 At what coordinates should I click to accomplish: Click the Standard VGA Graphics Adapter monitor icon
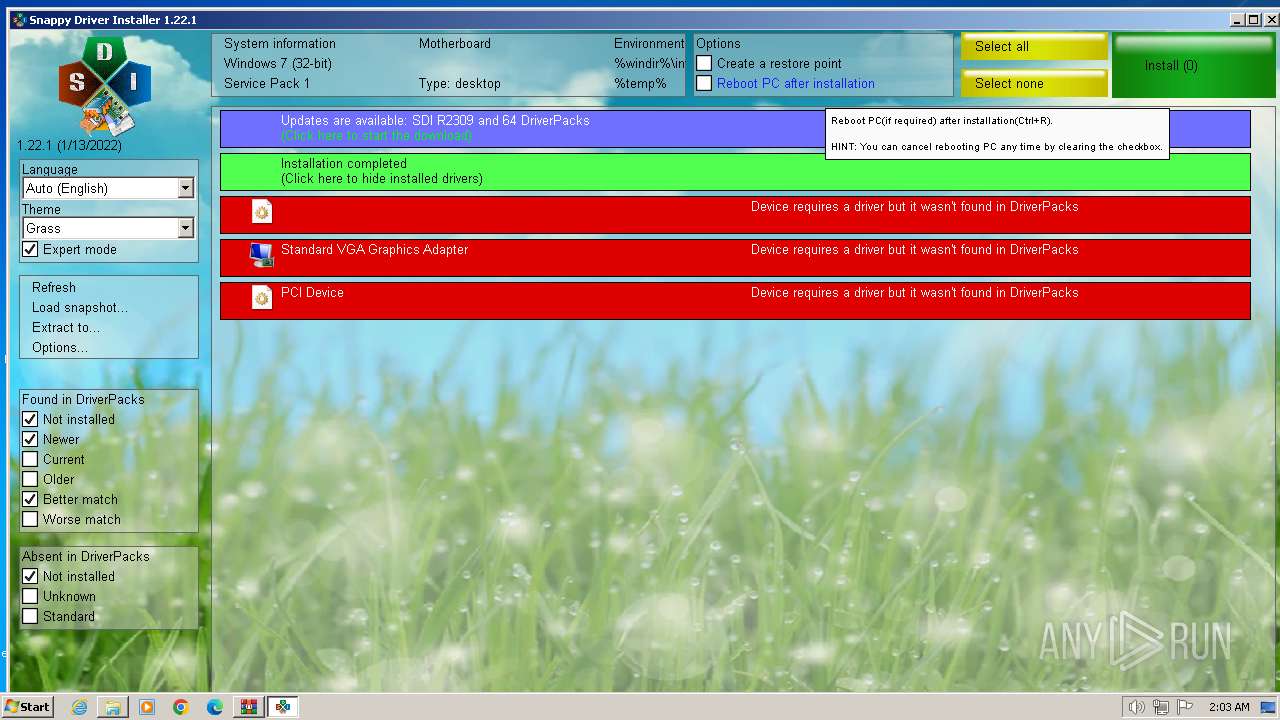pyautogui.click(x=262, y=255)
